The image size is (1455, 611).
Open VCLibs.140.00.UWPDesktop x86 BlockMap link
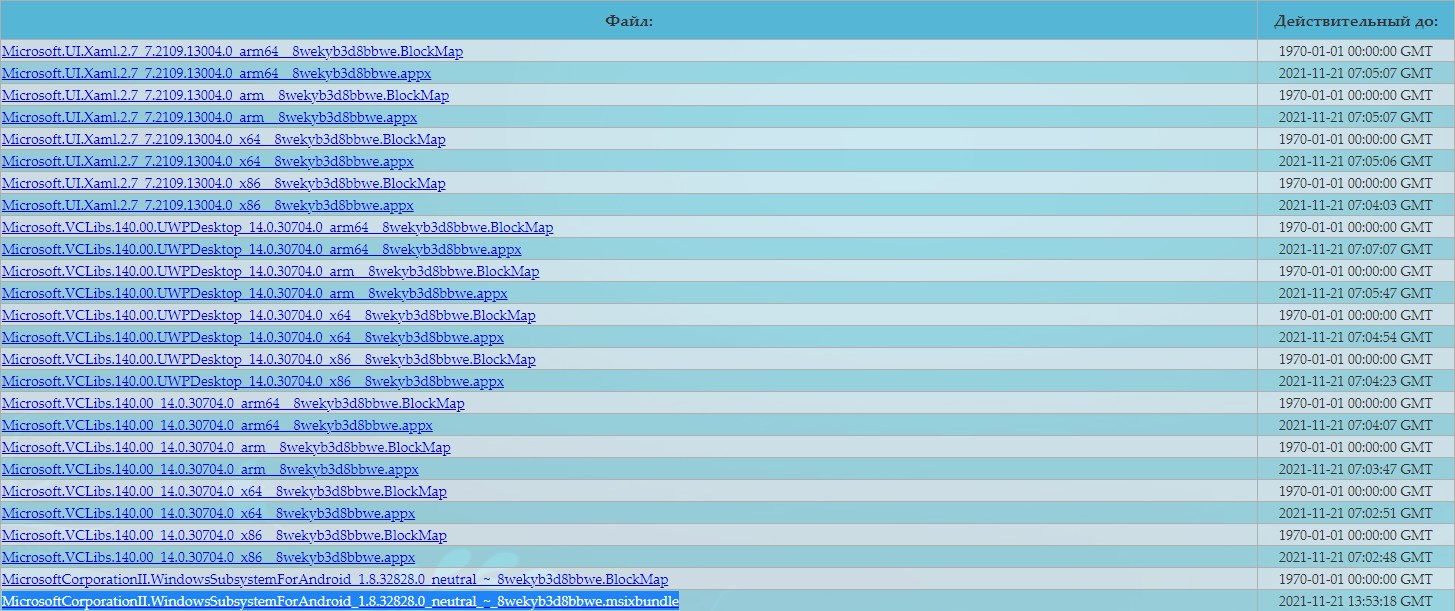[x=269, y=359]
